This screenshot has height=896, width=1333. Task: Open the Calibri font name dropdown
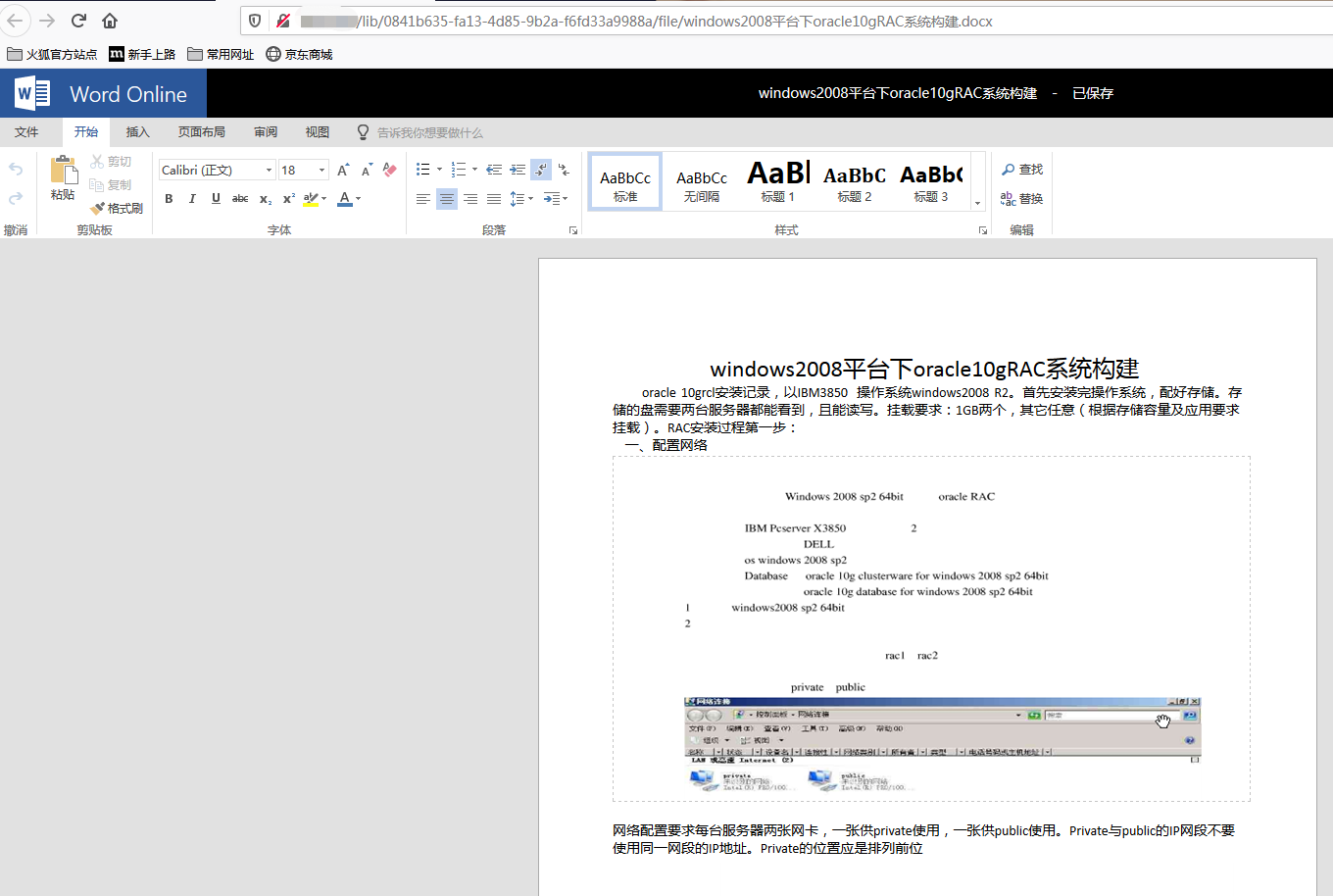(269, 171)
